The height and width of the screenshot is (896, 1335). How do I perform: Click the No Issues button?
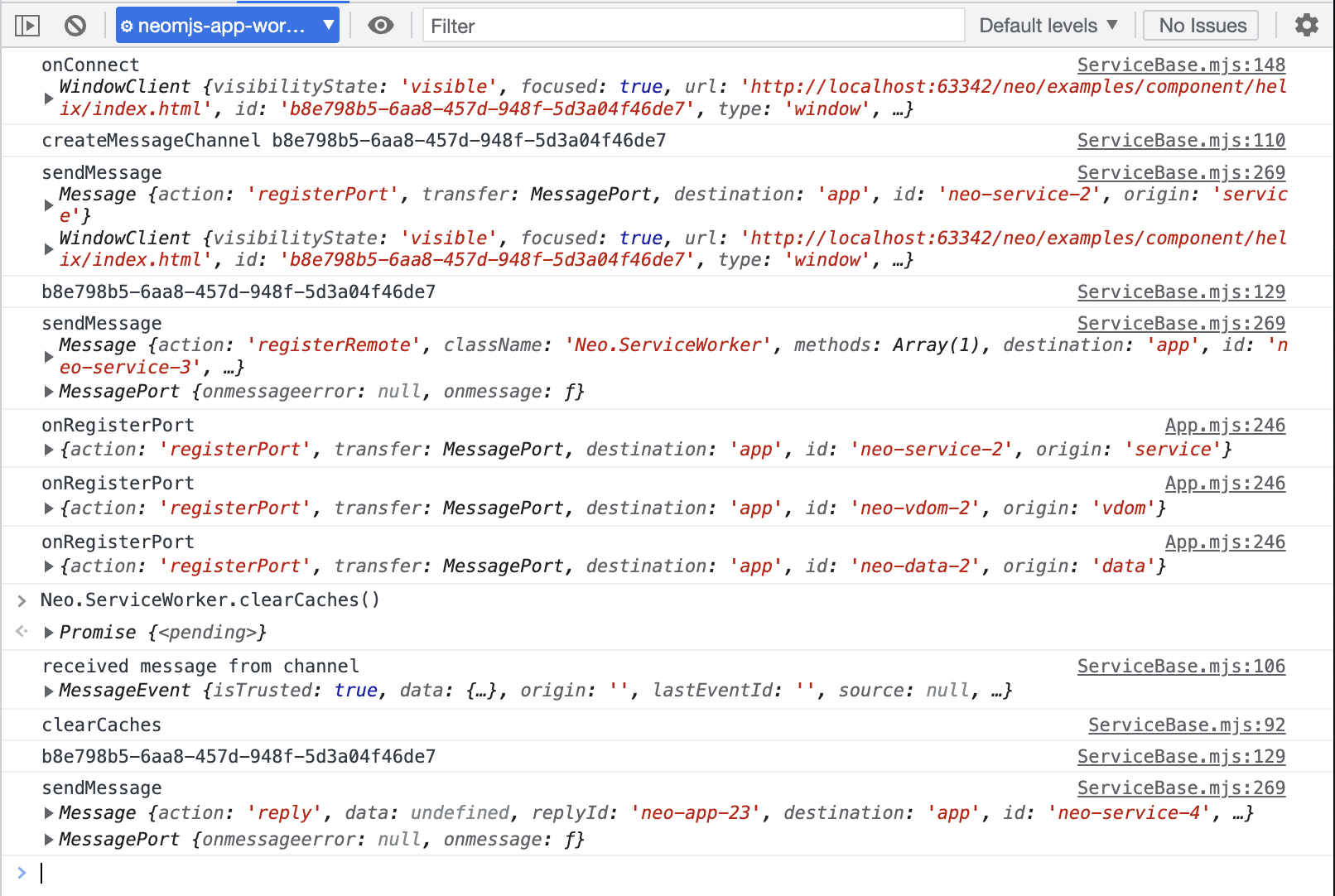pos(1202,26)
